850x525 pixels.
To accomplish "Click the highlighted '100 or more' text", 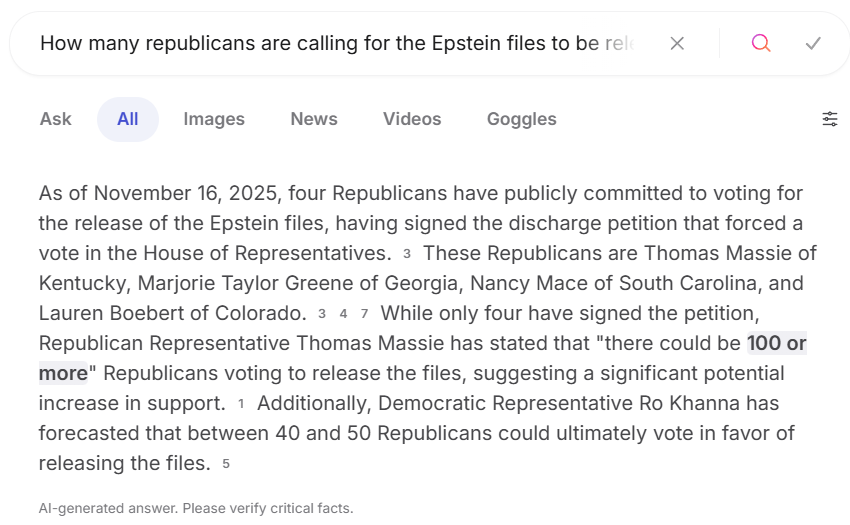I will coord(776,344).
